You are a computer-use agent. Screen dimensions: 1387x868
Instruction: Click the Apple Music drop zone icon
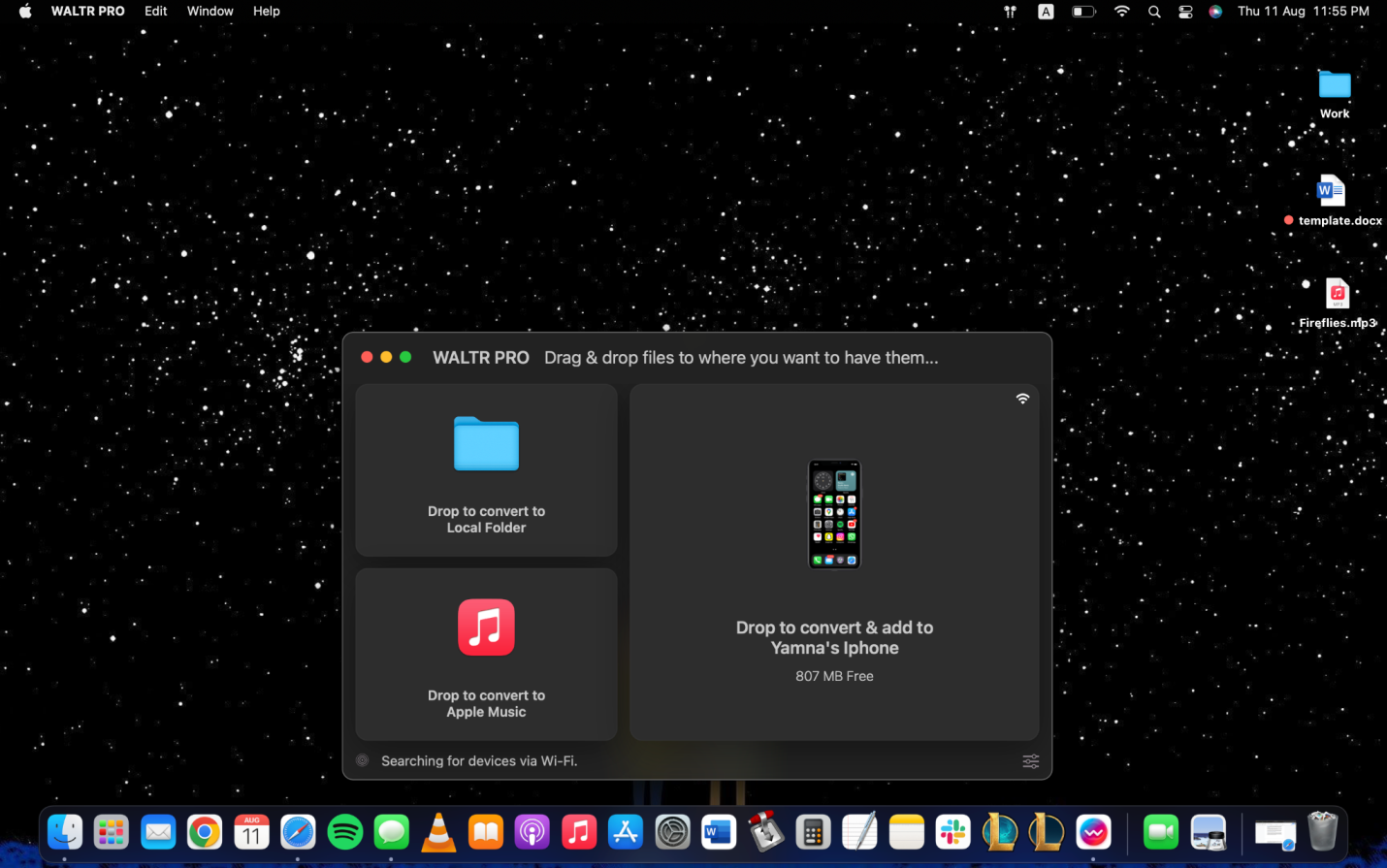click(x=486, y=627)
